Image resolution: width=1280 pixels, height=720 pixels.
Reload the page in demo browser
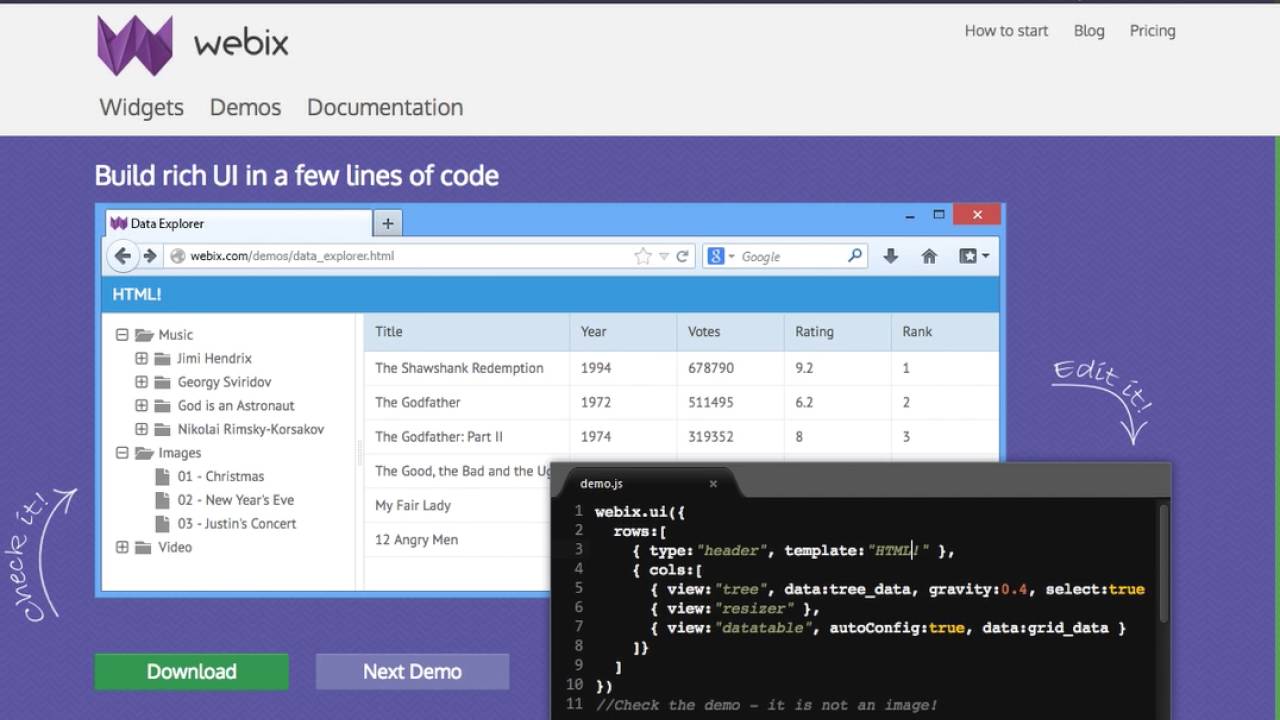click(x=682, y=256)
